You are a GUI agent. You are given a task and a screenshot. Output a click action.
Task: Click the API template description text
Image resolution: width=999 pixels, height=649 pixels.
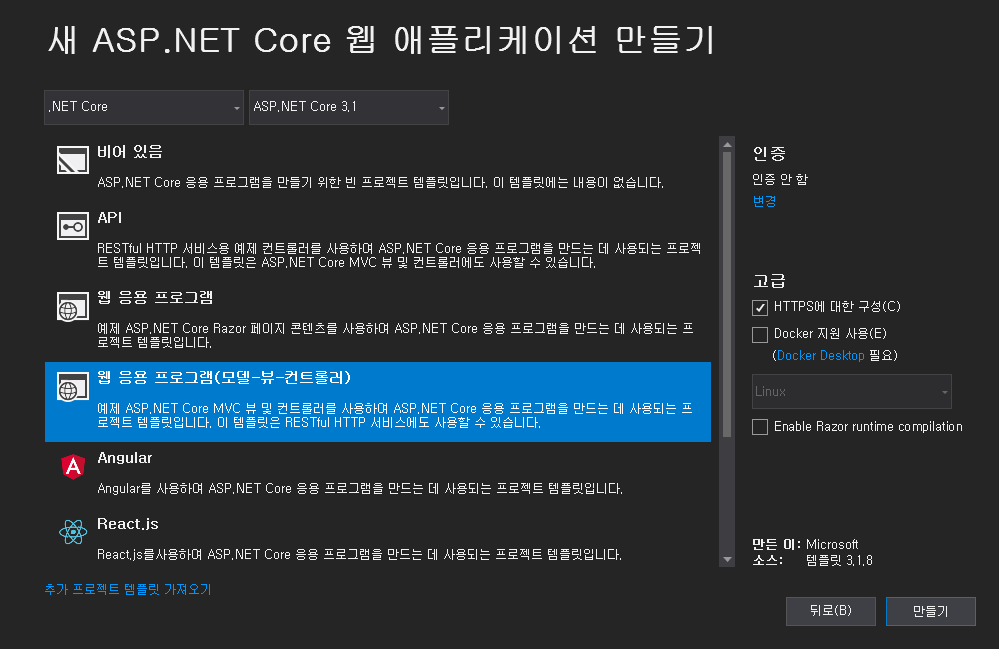pyautogui.click(x=399, y=255)
